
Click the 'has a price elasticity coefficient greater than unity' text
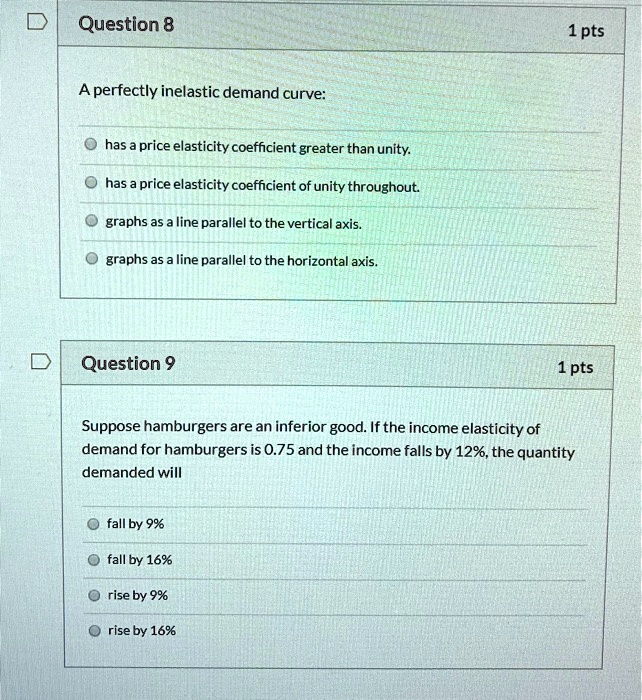tap(258, 147)
